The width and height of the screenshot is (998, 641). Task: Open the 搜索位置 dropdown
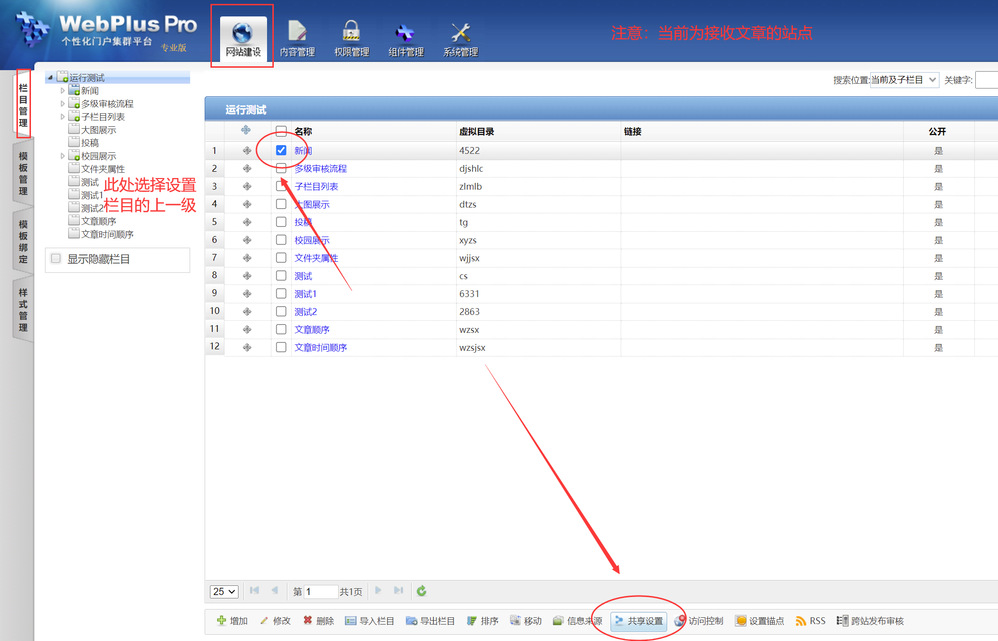(904, 79)
